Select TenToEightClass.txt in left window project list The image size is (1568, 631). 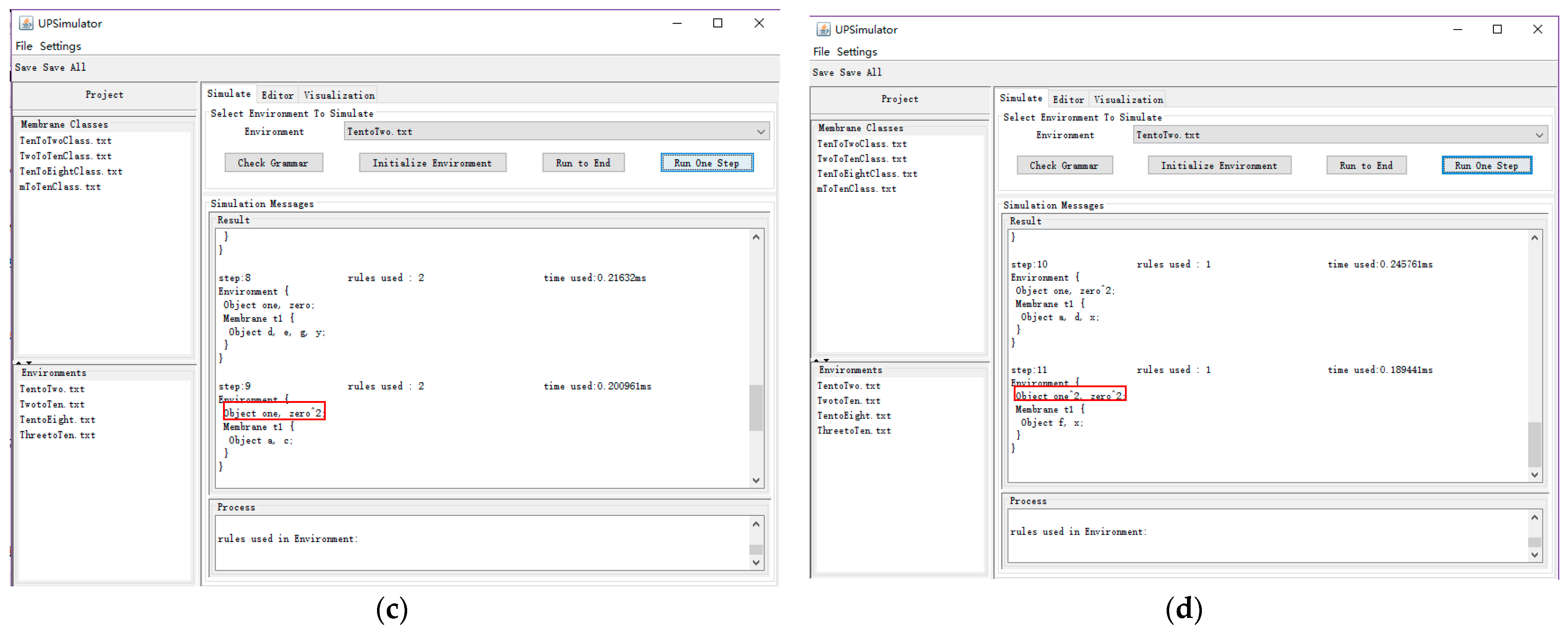click(x=70, y=172)
